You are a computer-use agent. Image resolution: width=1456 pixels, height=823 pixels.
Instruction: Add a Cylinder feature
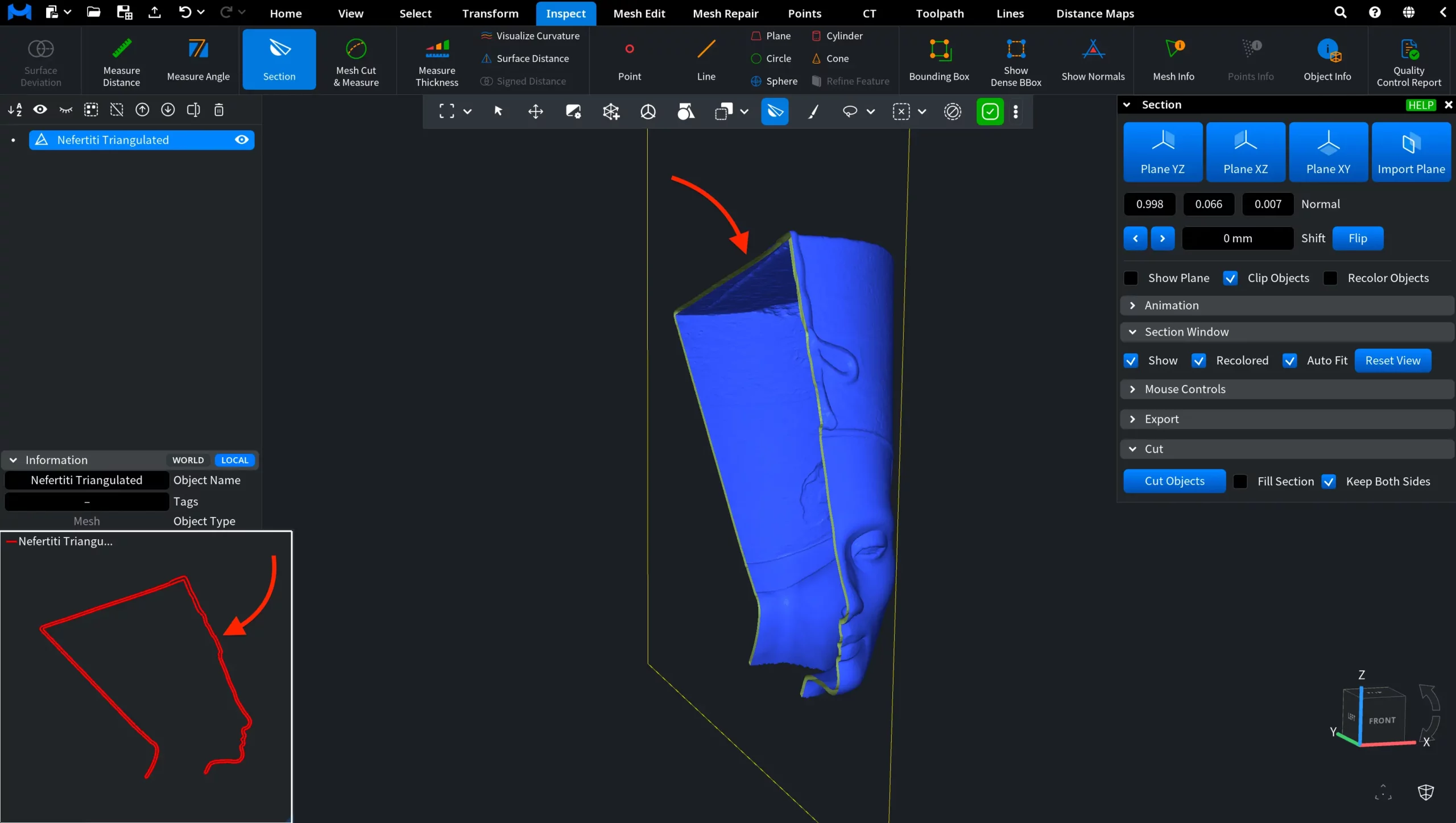pos(837,36)
